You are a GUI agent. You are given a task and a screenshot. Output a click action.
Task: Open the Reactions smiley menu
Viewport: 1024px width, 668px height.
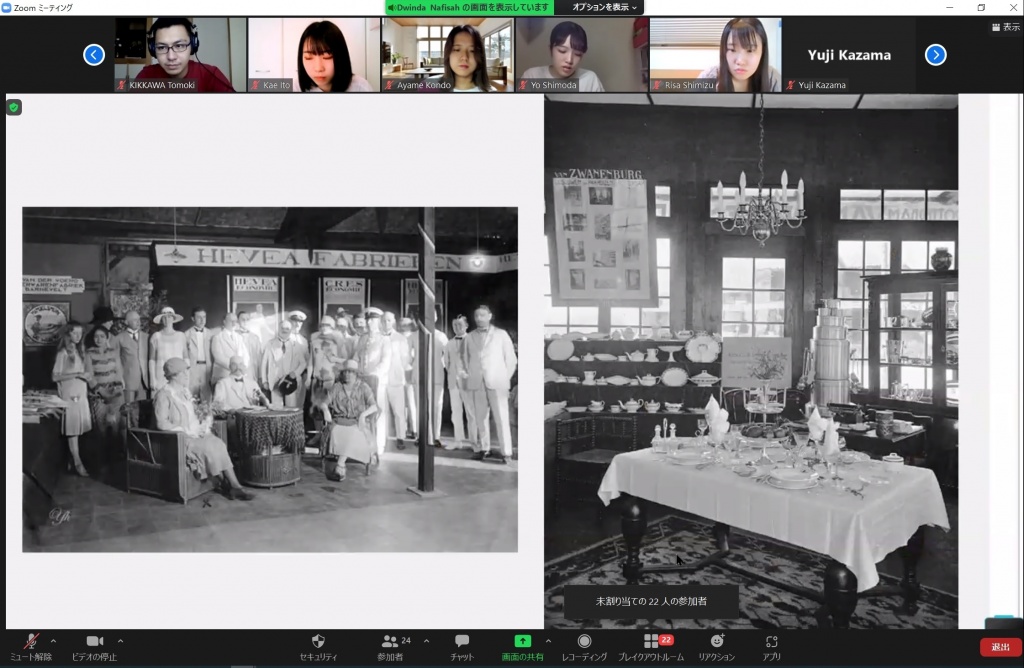[716, 647]
